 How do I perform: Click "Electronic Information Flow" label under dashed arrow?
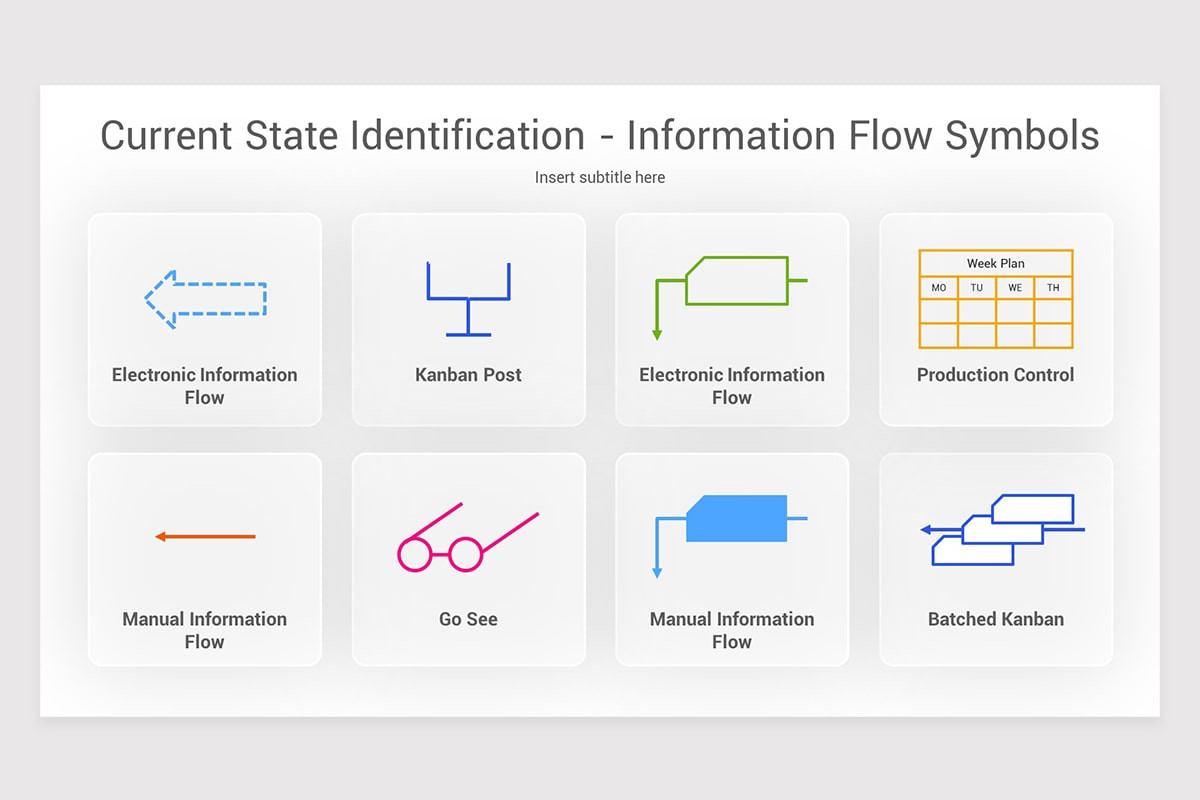tap(205, 386)
